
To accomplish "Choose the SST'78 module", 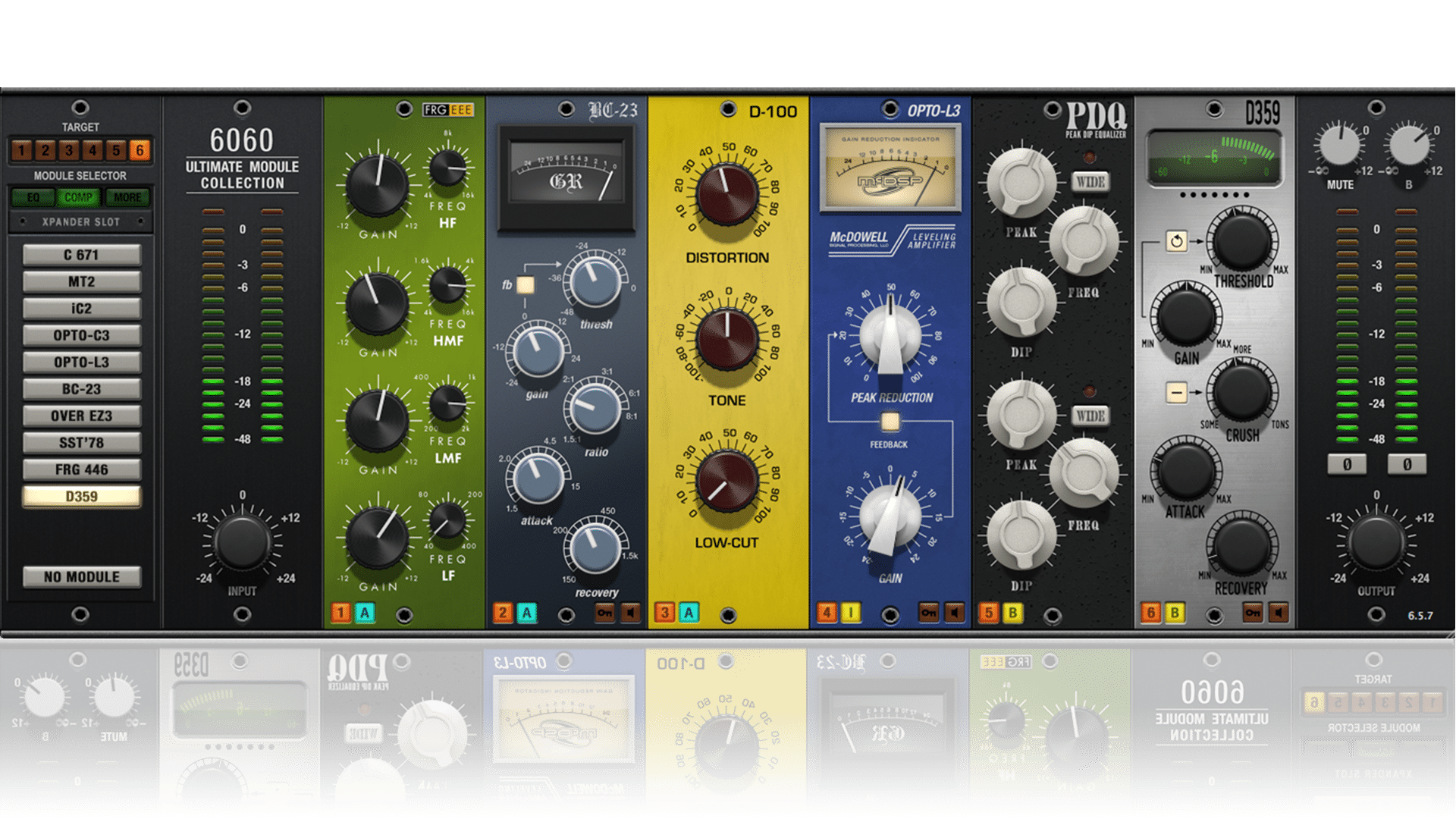I will click(81, 443).
